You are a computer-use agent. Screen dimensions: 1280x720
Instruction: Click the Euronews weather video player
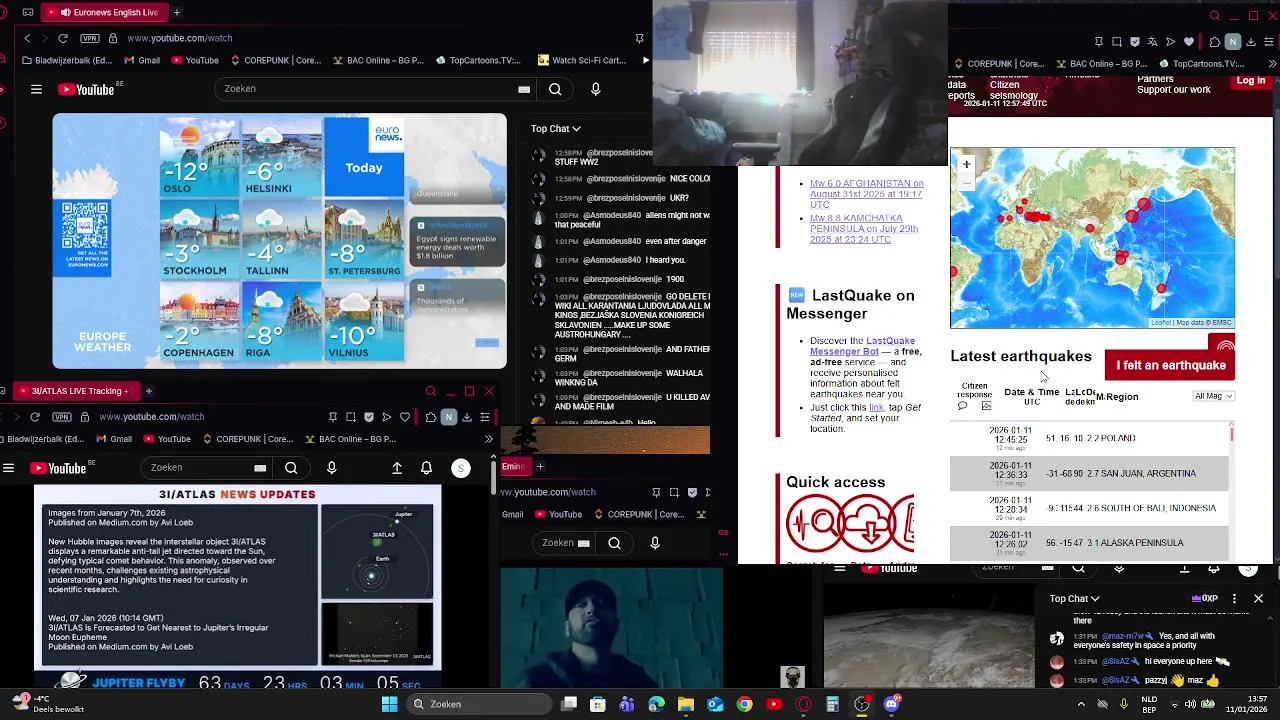point(280,241)
